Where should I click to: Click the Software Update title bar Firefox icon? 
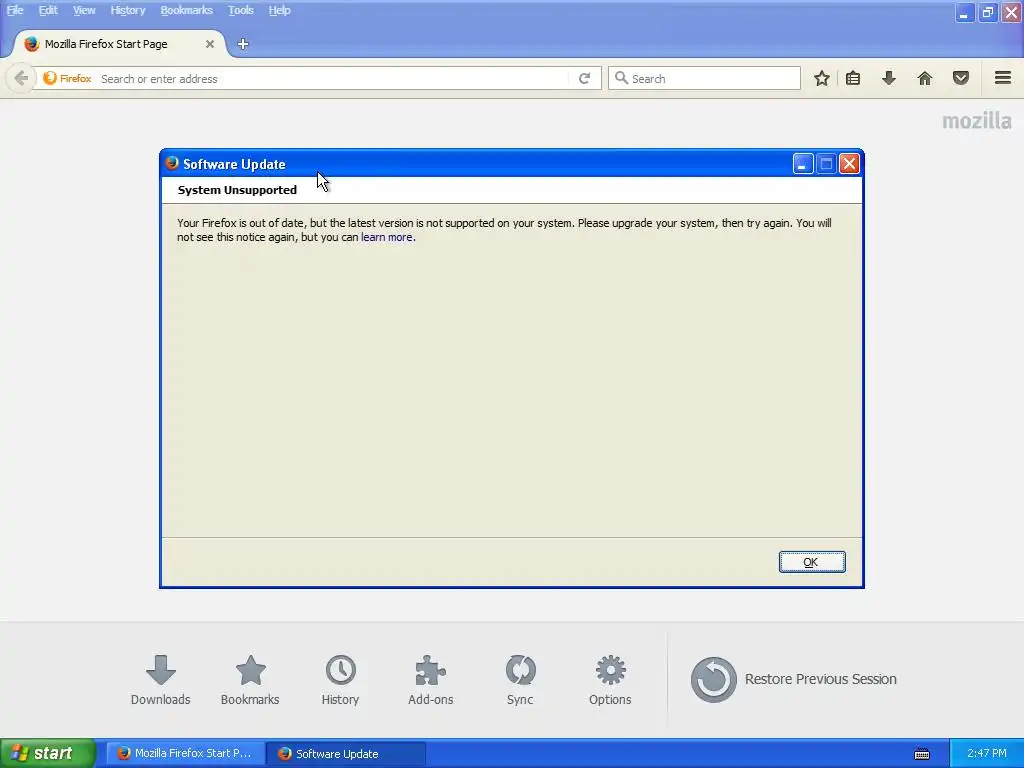[172, 163]
